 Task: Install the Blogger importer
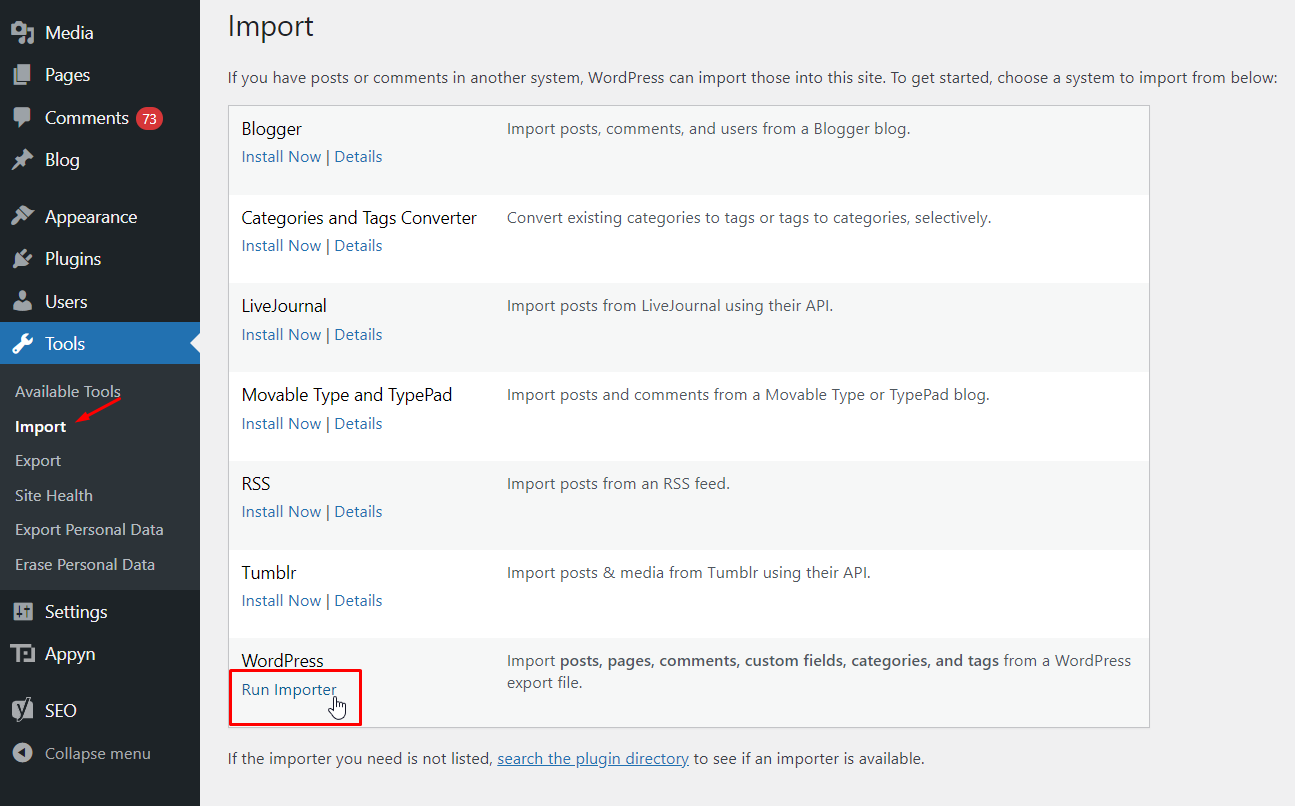coord(282,157)
